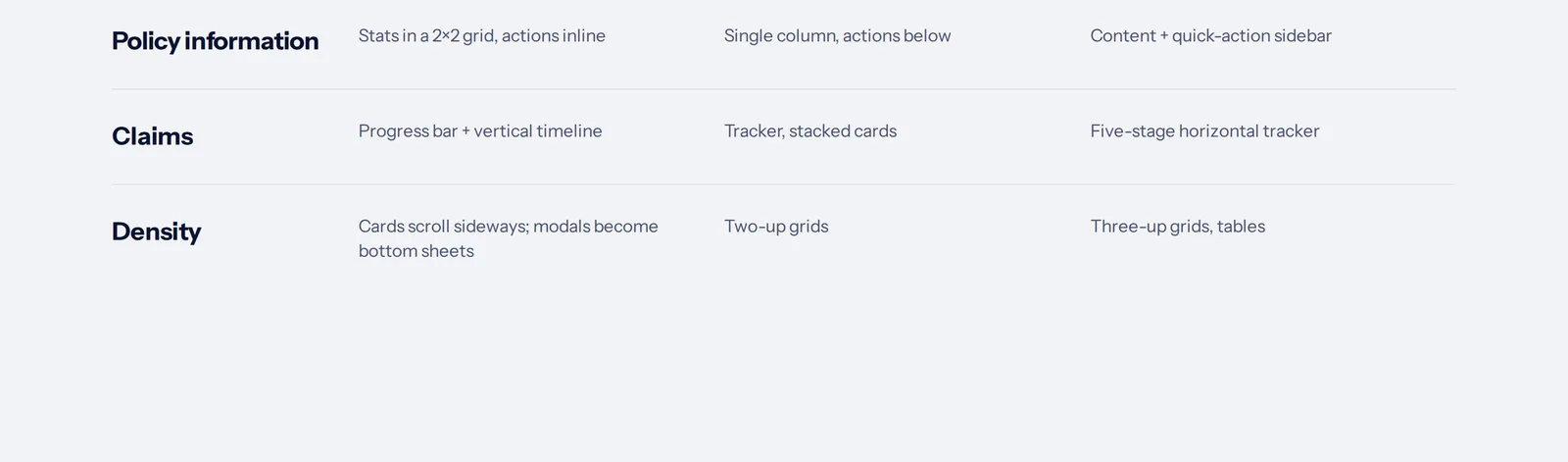Click the Policy information row heading
Image resolution: width=1568 pixels, height=462 pixels.
[x=215, y=41]
